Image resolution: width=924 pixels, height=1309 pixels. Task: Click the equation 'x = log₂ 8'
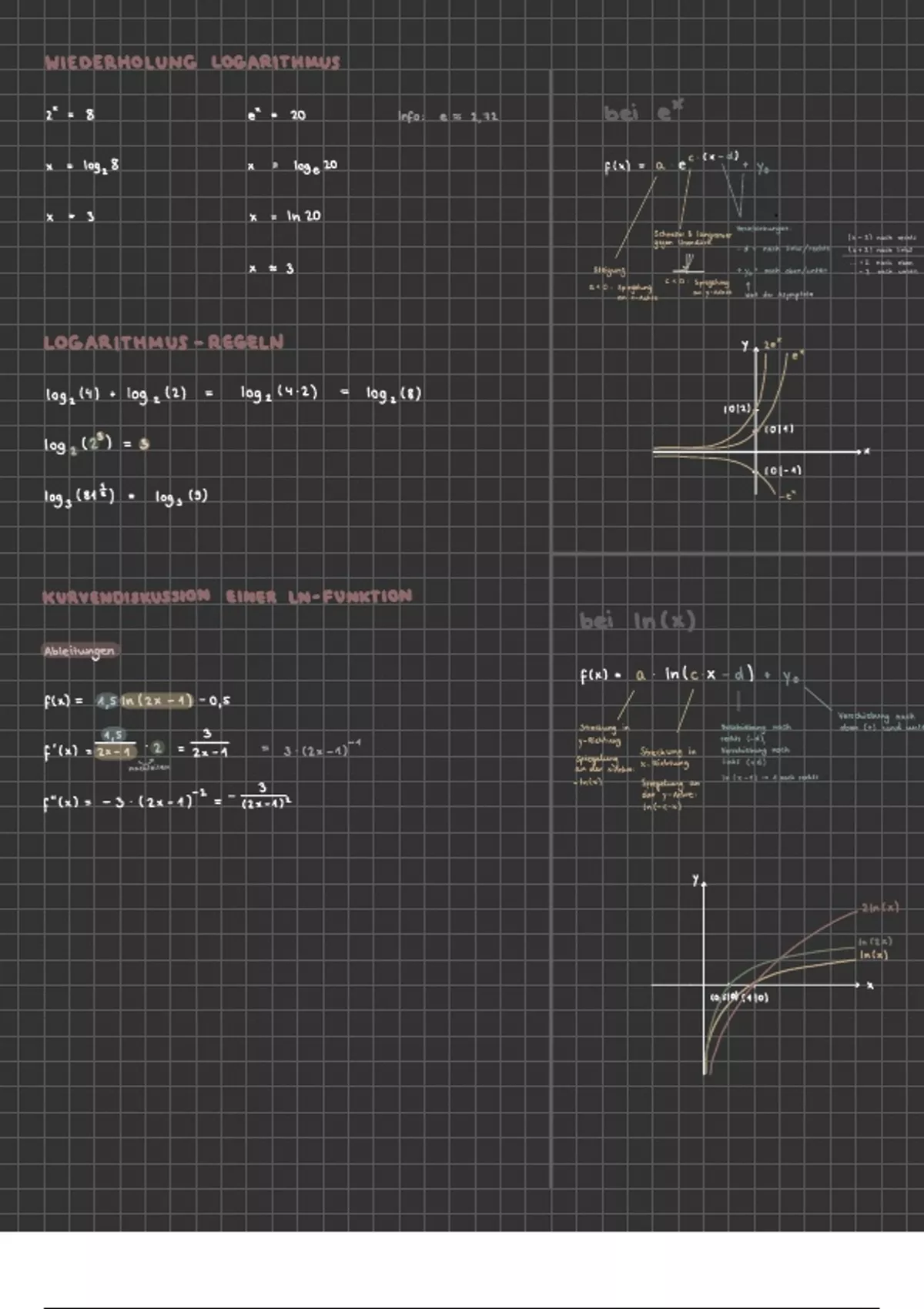click(x=82, y=166)
